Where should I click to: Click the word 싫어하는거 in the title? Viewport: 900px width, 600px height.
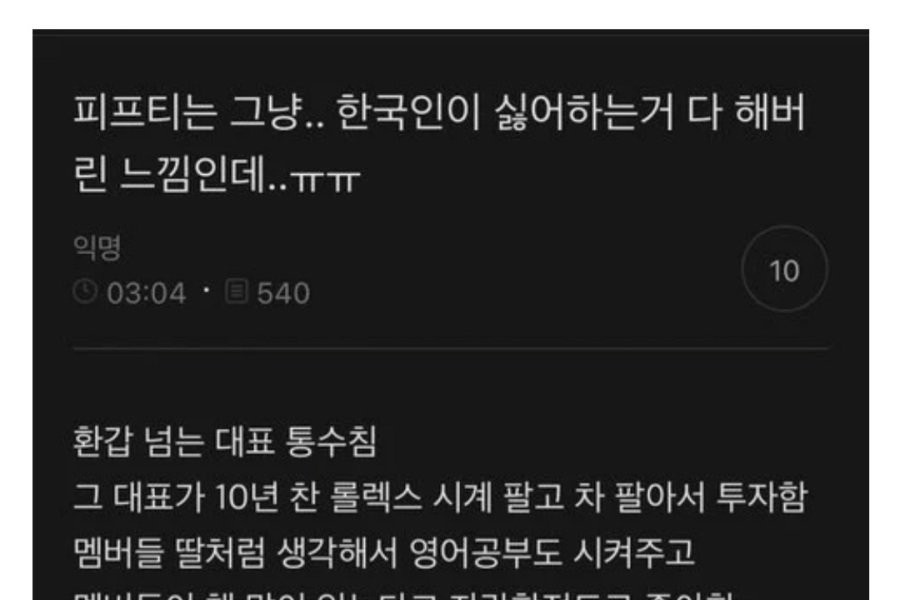click(x=584, y=112)
